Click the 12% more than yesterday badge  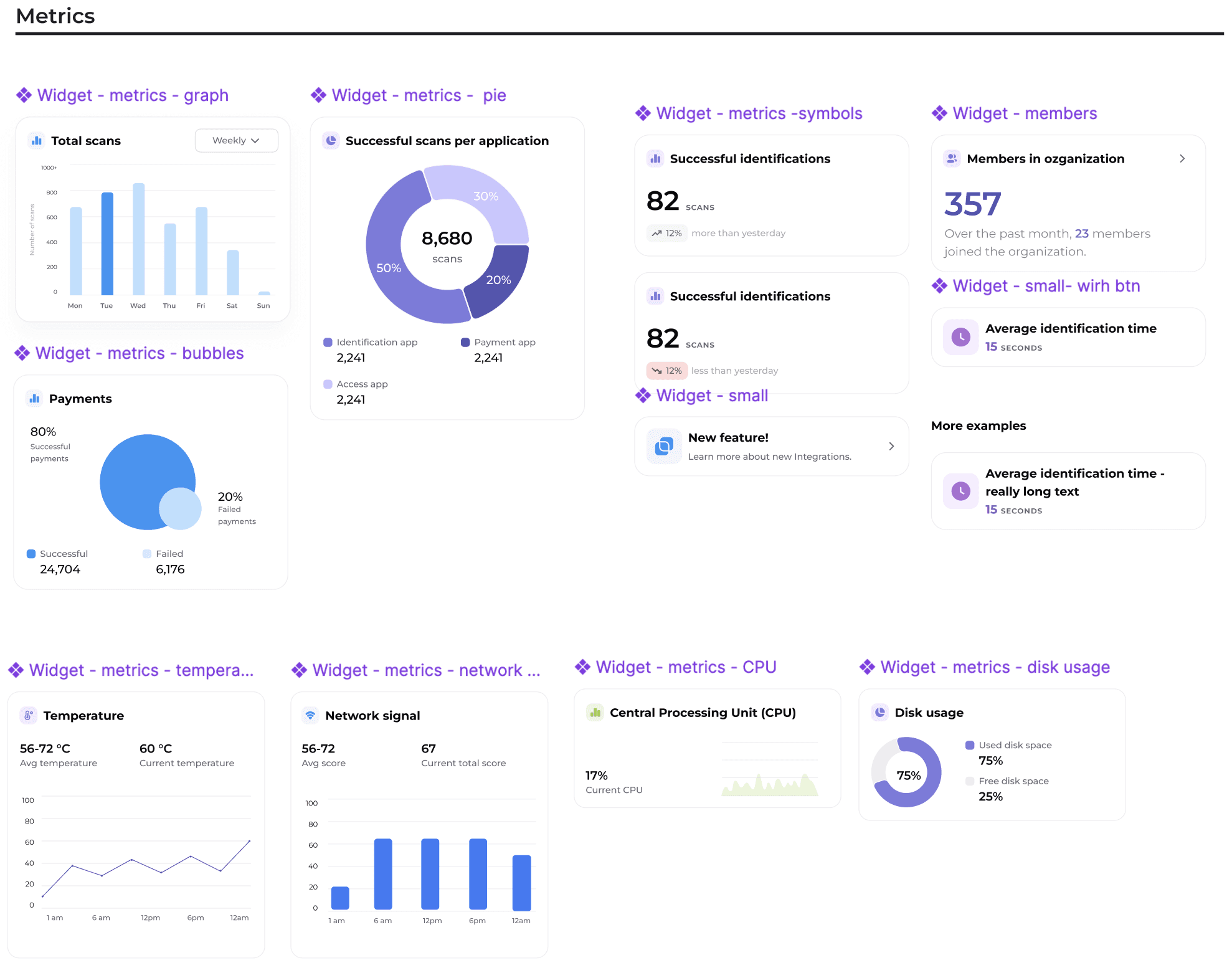coord(666,233)
